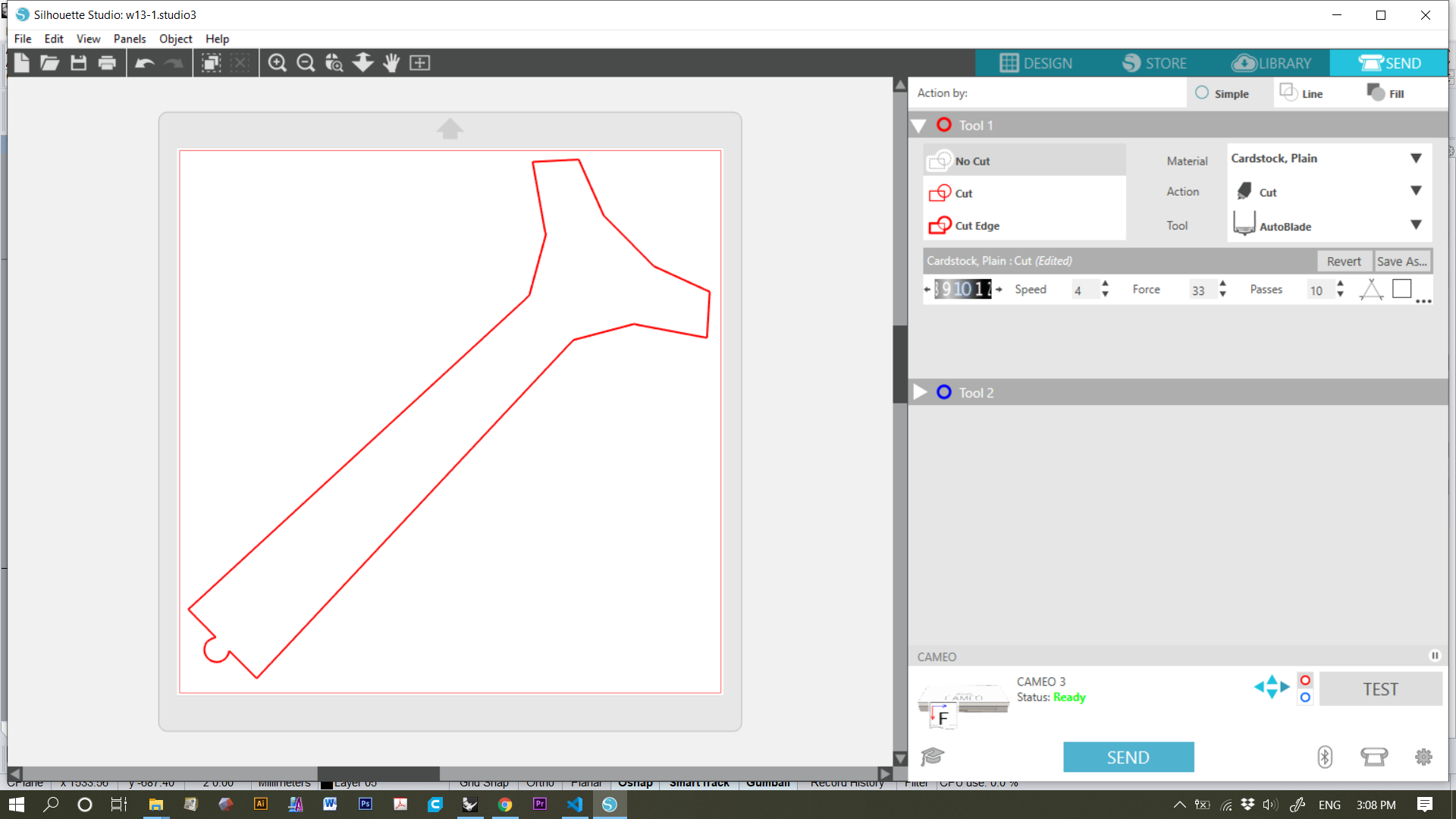Click the Print icon in toolbar
This screenshot has height=819, width=1456.
click(107, 63)
